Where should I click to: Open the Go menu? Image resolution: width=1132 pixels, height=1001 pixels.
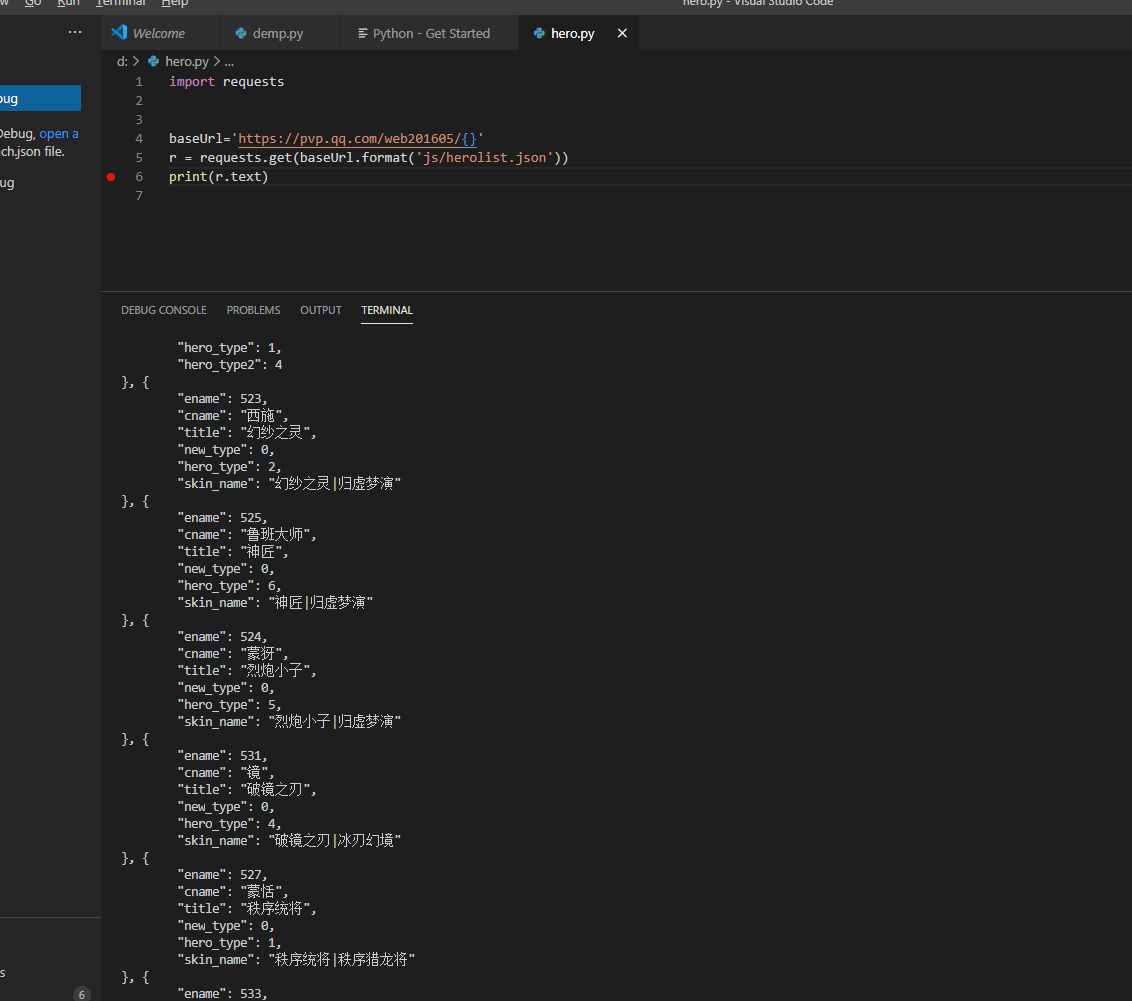click(x=32, y=3)
